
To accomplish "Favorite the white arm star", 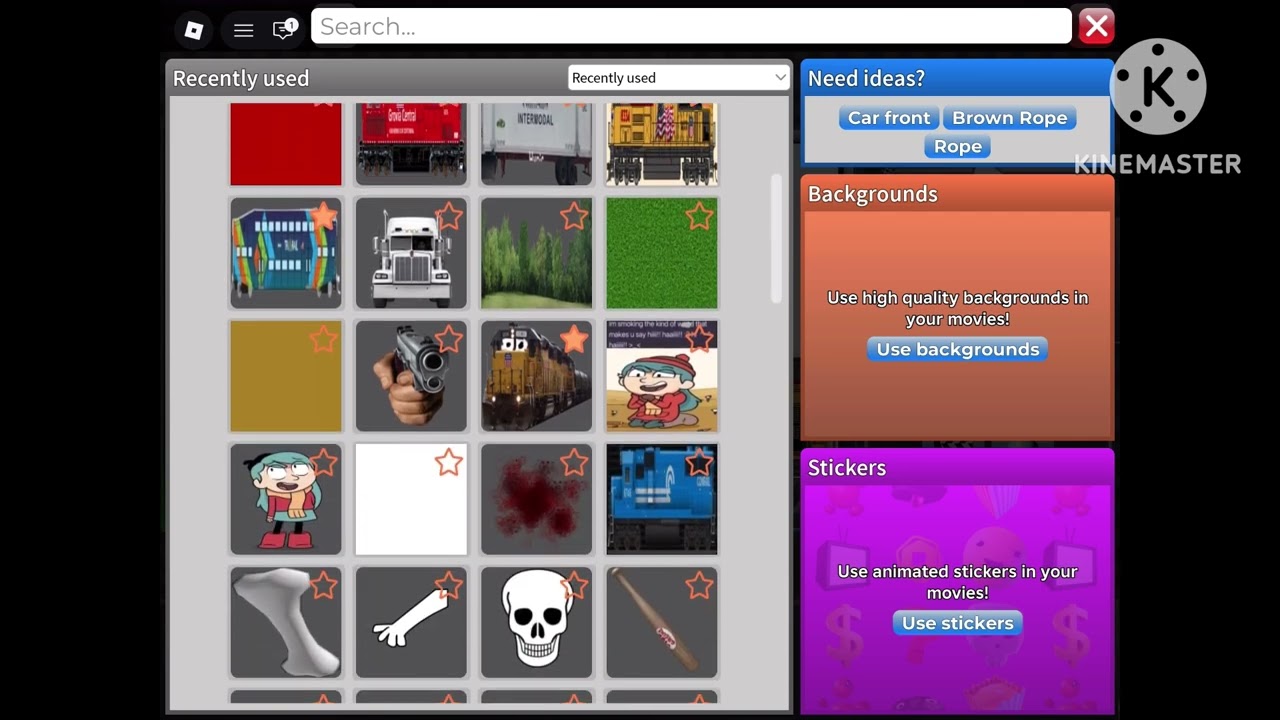I will (449, 585).
